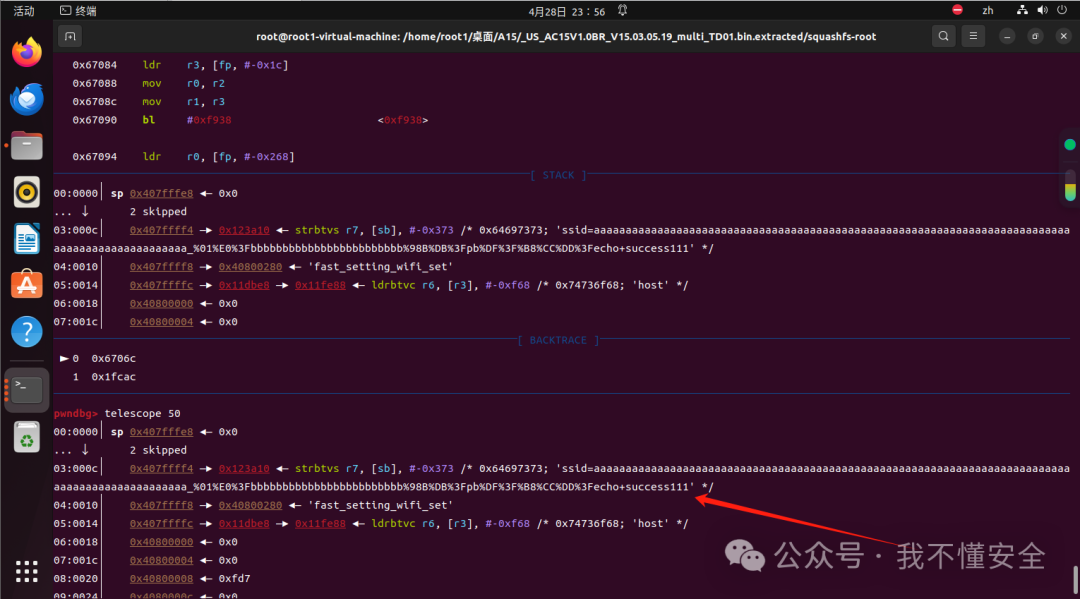Screen dimensions: 1080x599
Task: Click the green status dot on right edge
Action: 1070,145
